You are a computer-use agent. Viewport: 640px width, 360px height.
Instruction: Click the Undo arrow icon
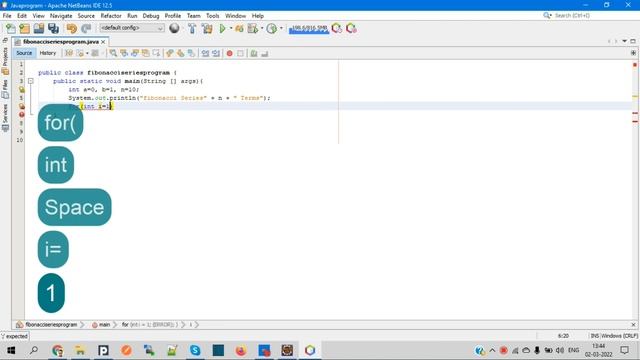[x=72, y=28]
